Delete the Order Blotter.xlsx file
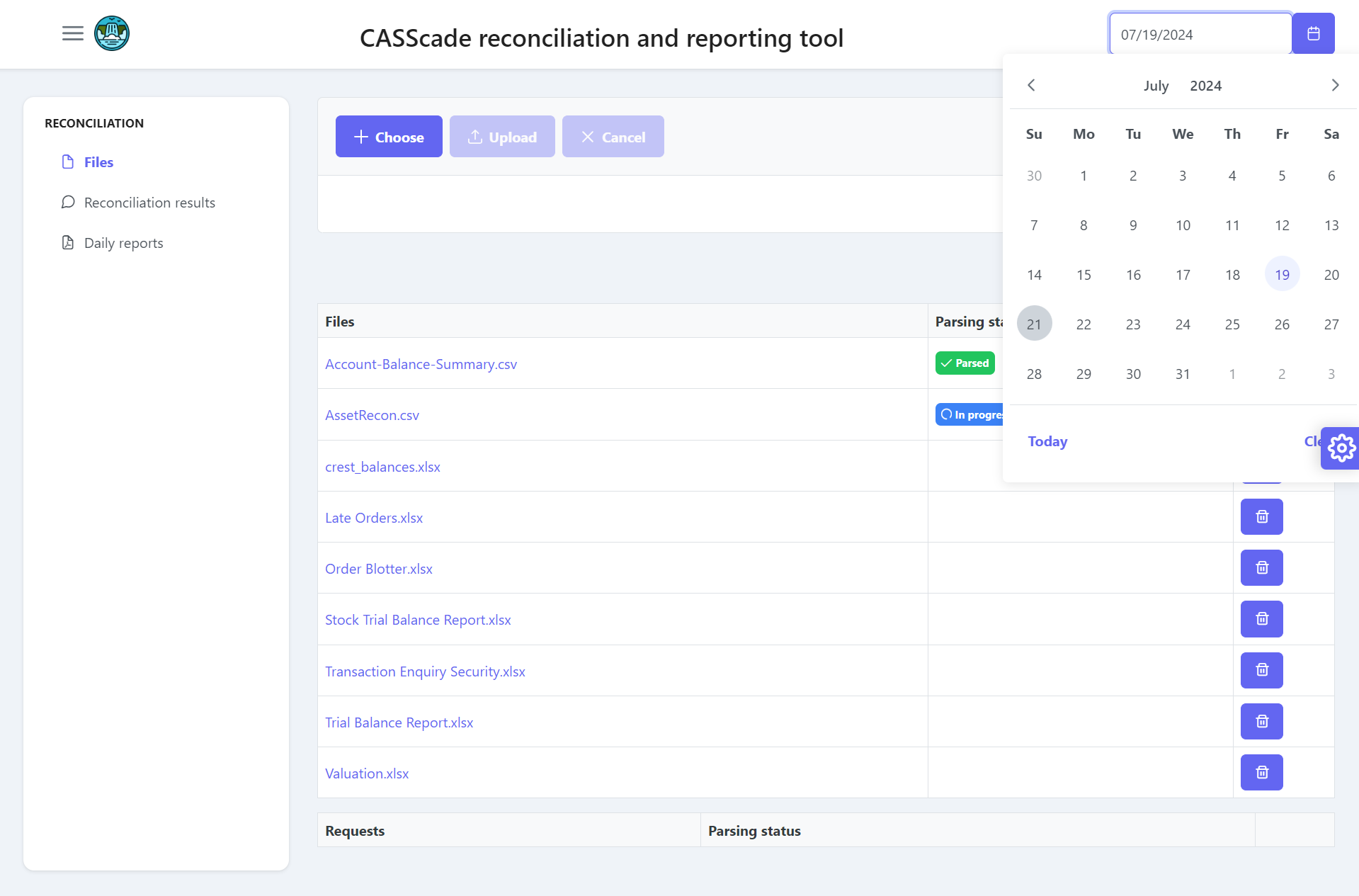 (x=1261, y=568)
